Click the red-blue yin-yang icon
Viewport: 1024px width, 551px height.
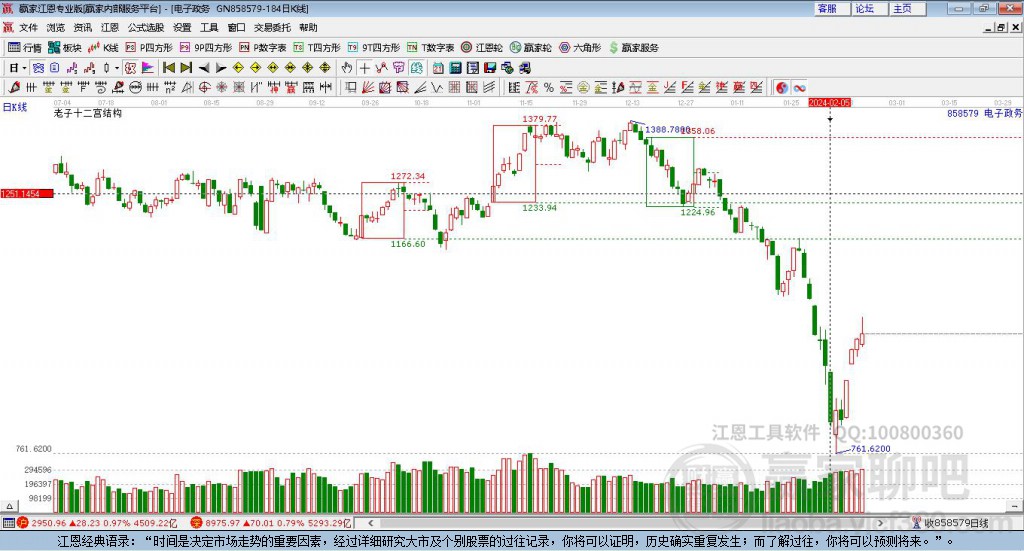pos(782,87)
